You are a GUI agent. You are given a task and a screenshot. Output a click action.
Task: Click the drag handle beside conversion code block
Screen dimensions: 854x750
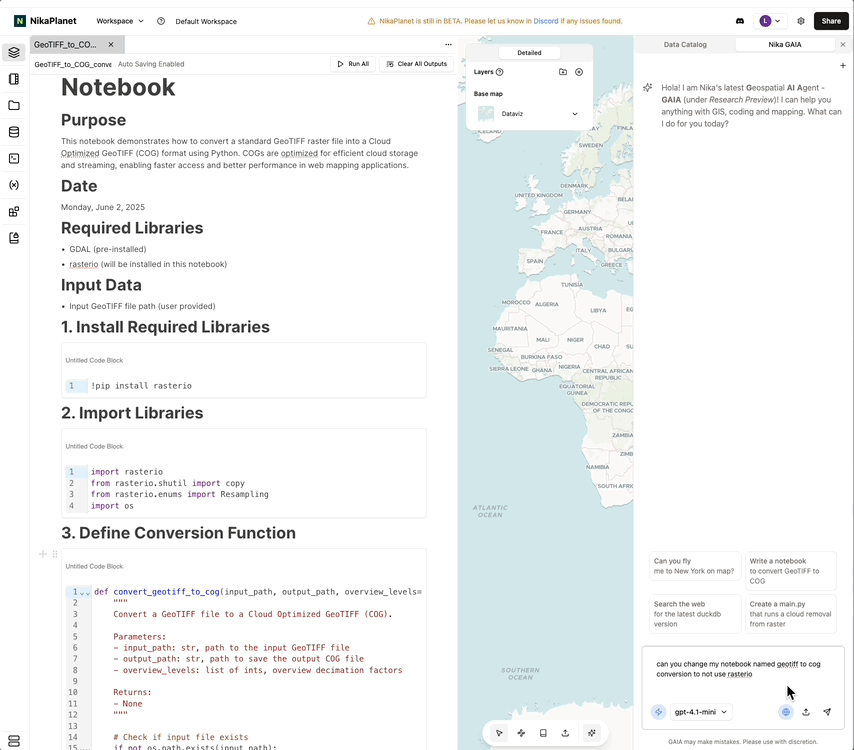click(55, 554)
